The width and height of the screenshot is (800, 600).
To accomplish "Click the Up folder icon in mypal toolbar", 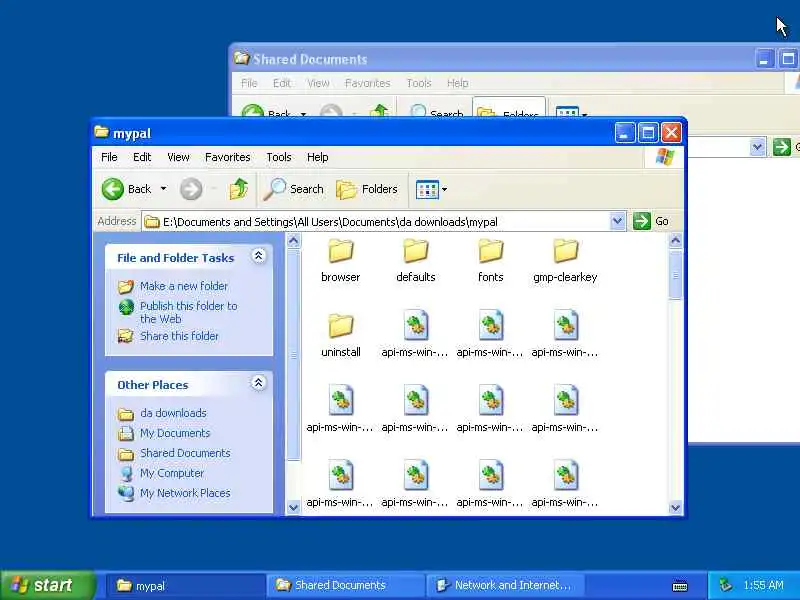I will [x=238, y=189].
